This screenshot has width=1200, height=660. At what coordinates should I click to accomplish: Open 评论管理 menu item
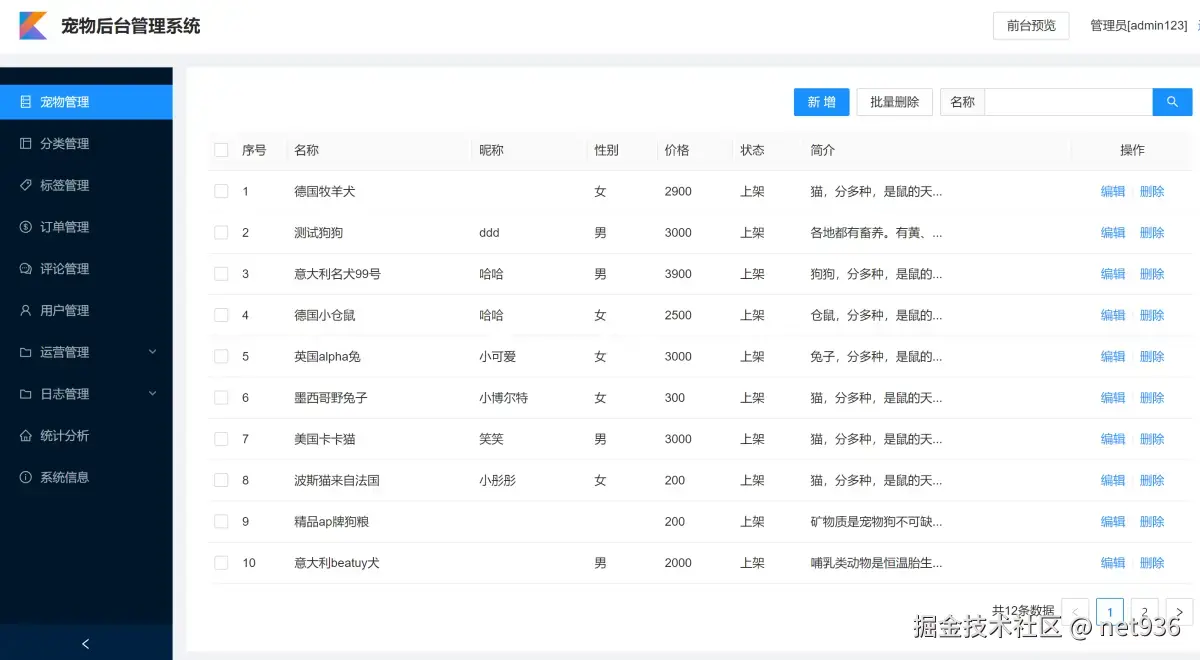(86, 269)
